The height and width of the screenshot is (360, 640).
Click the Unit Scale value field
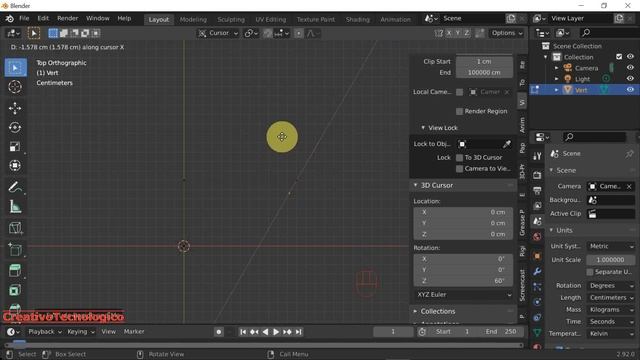[611, 260]
